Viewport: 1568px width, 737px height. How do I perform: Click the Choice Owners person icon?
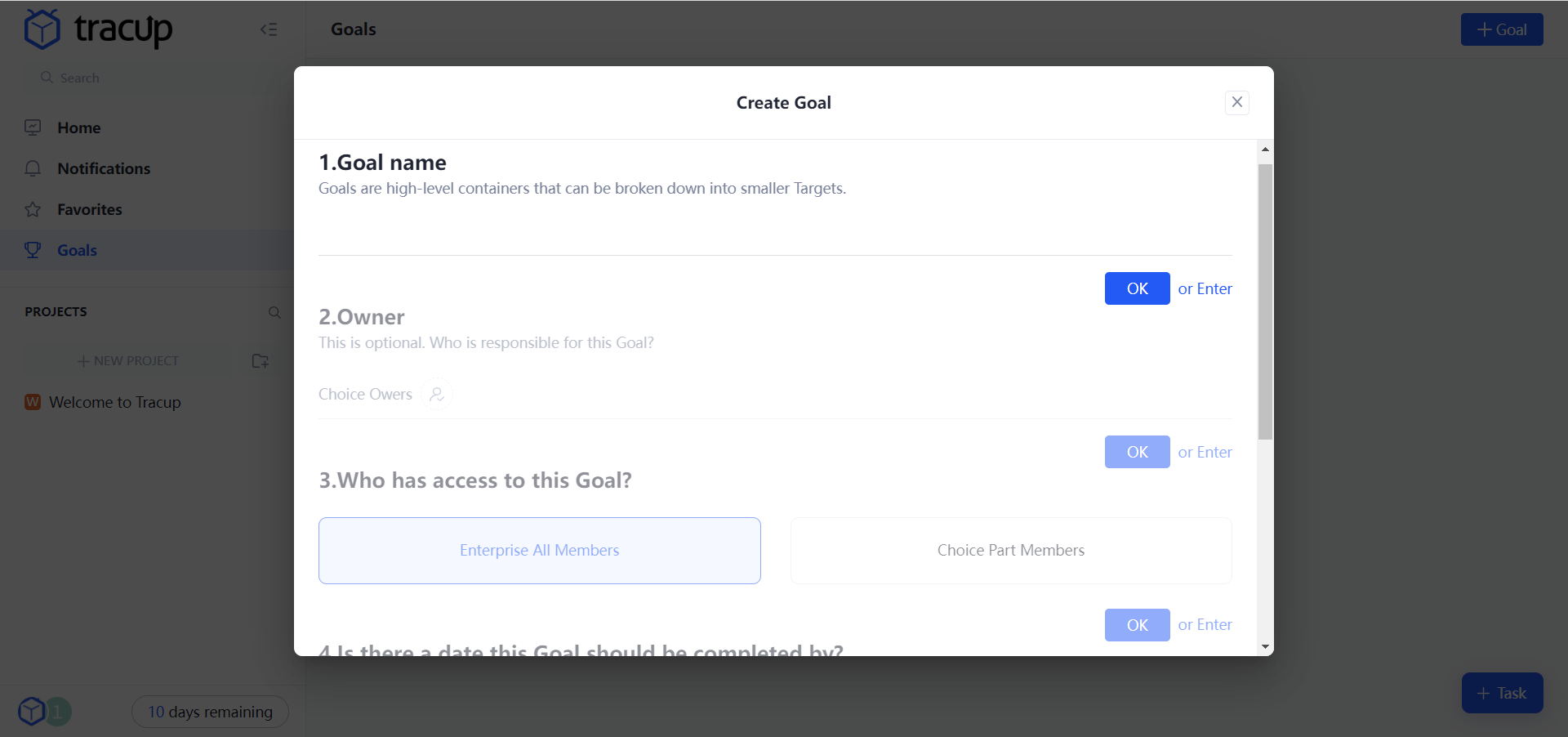click(437, 395)
